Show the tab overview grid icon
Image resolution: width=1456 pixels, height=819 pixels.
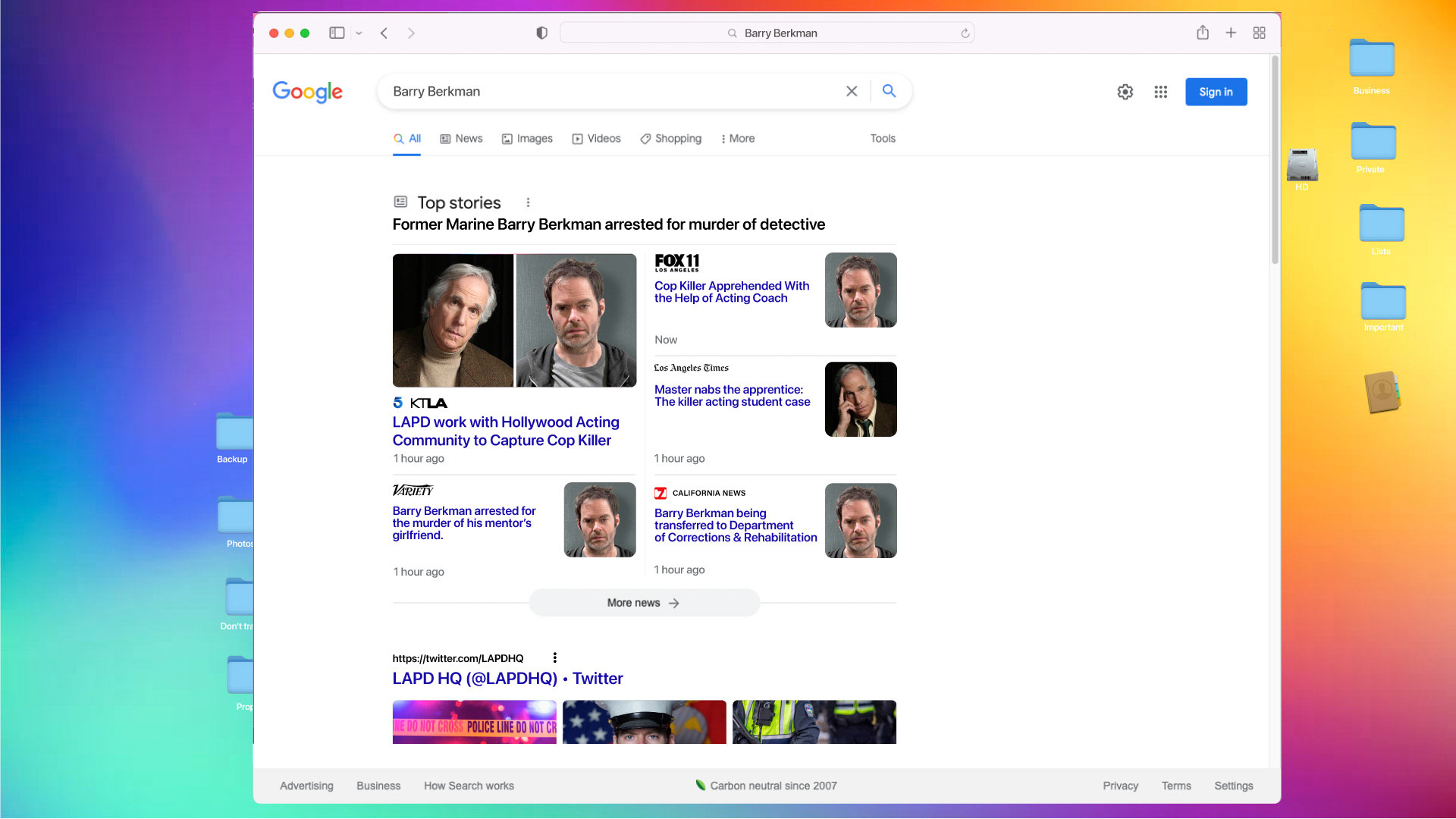[1259, 33]
